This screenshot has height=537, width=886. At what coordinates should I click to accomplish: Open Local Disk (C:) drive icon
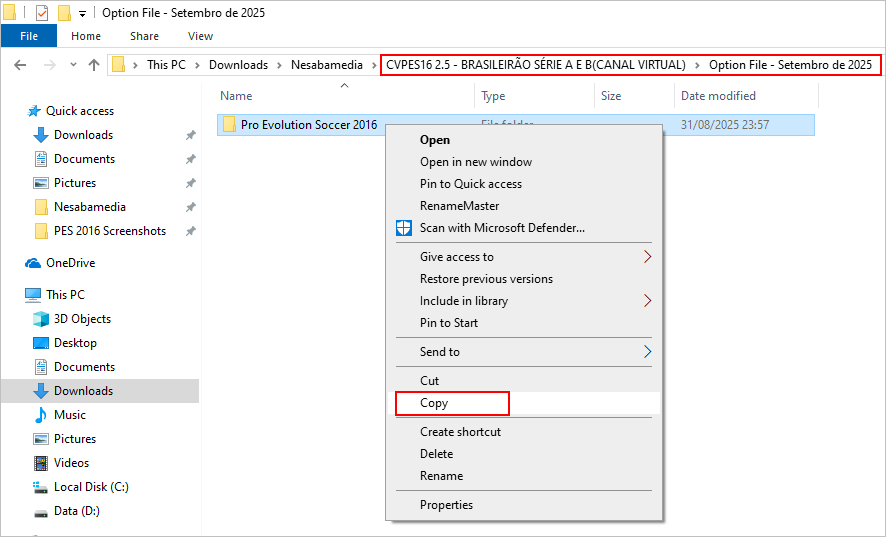tap(41, 487)
